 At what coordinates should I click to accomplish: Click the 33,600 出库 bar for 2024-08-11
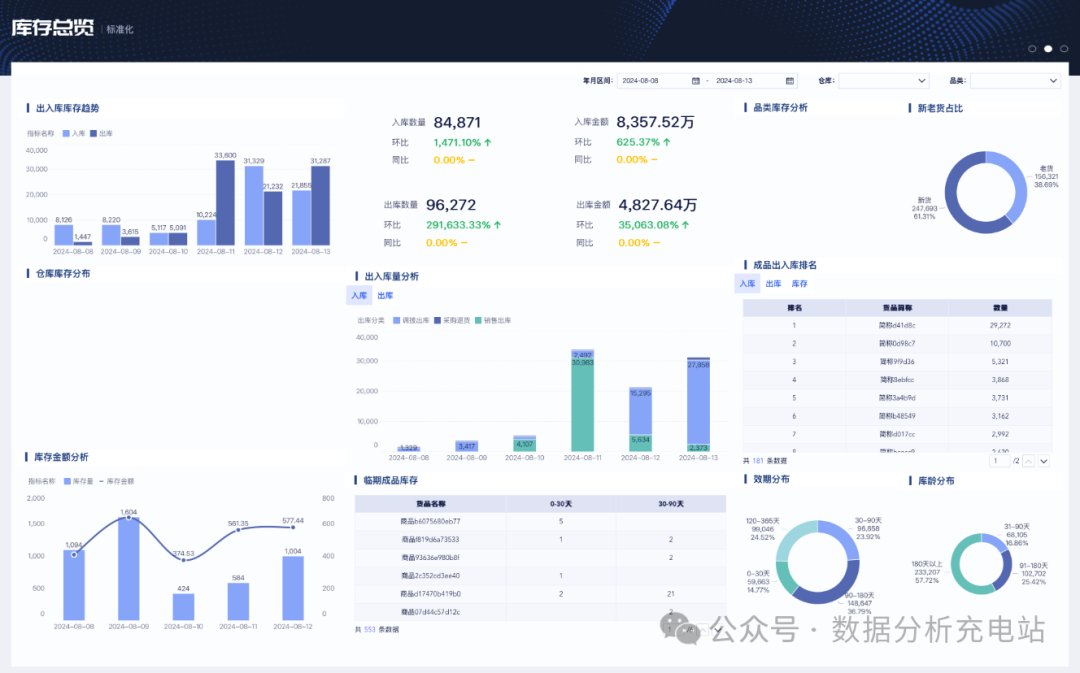tap(225, 203)
